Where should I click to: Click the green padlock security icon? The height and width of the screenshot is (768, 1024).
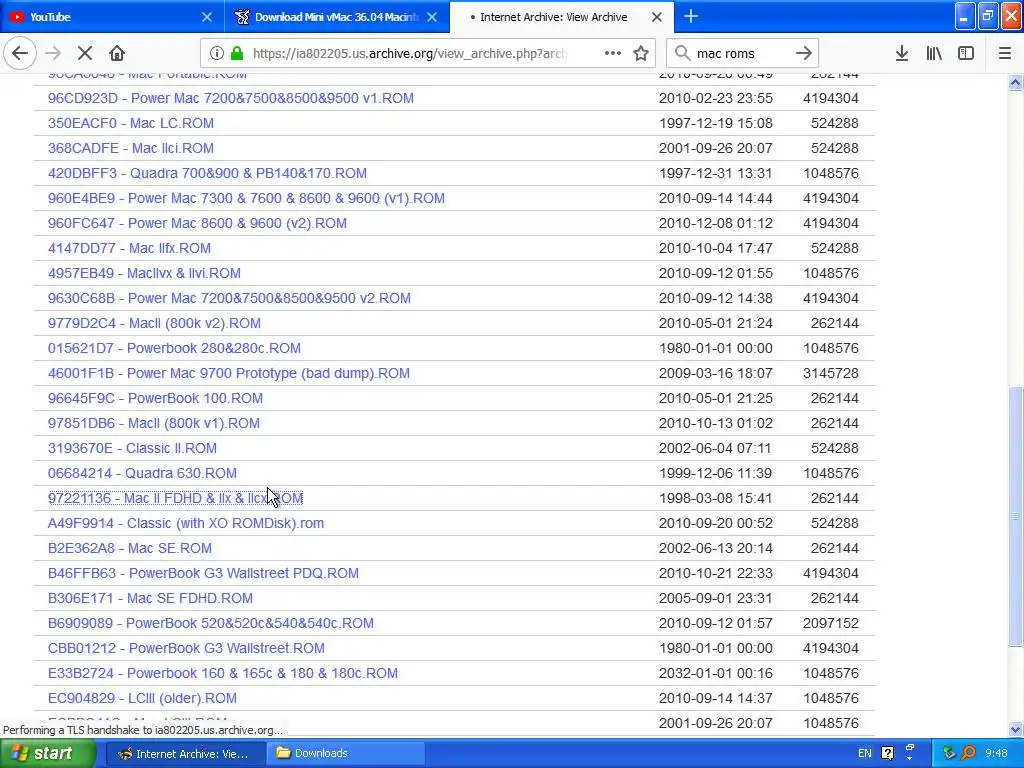coord(237,54)
